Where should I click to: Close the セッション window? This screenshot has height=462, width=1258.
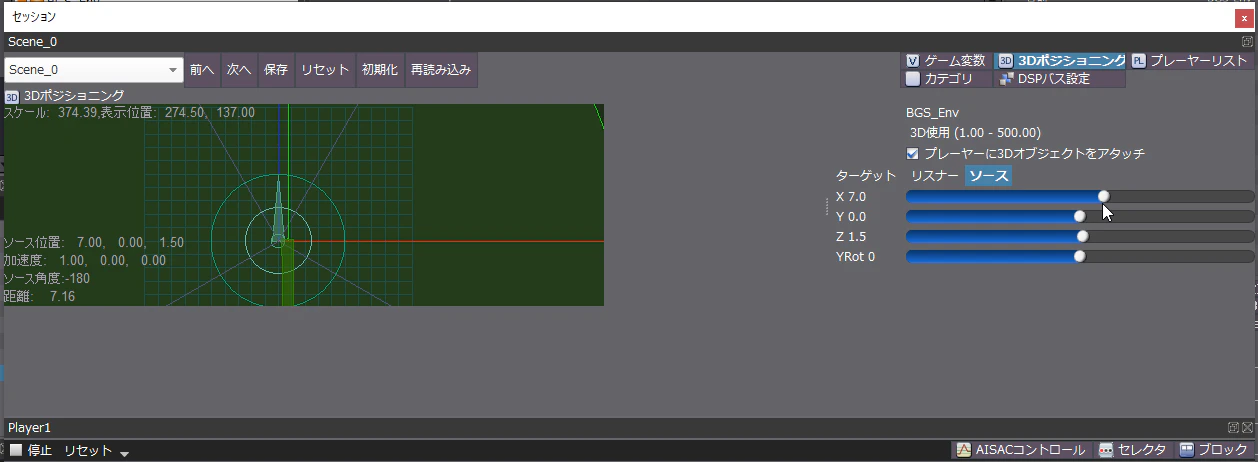click(1244, 17)
